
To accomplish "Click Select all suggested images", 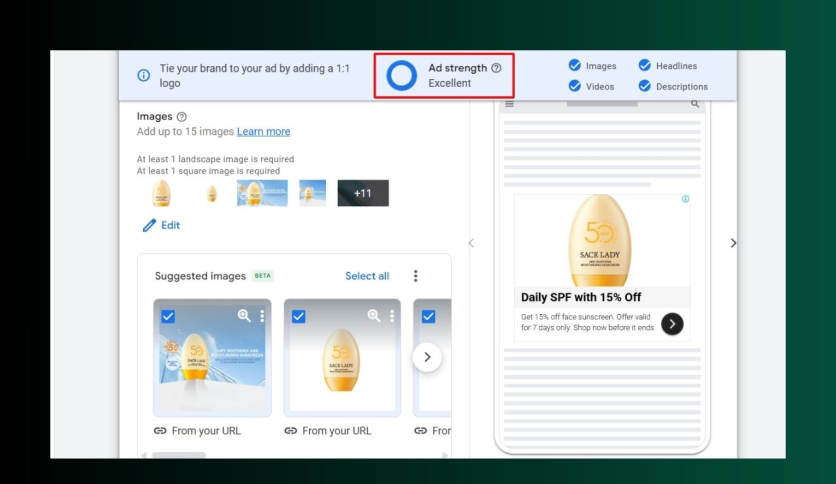I will pos(367,276).
